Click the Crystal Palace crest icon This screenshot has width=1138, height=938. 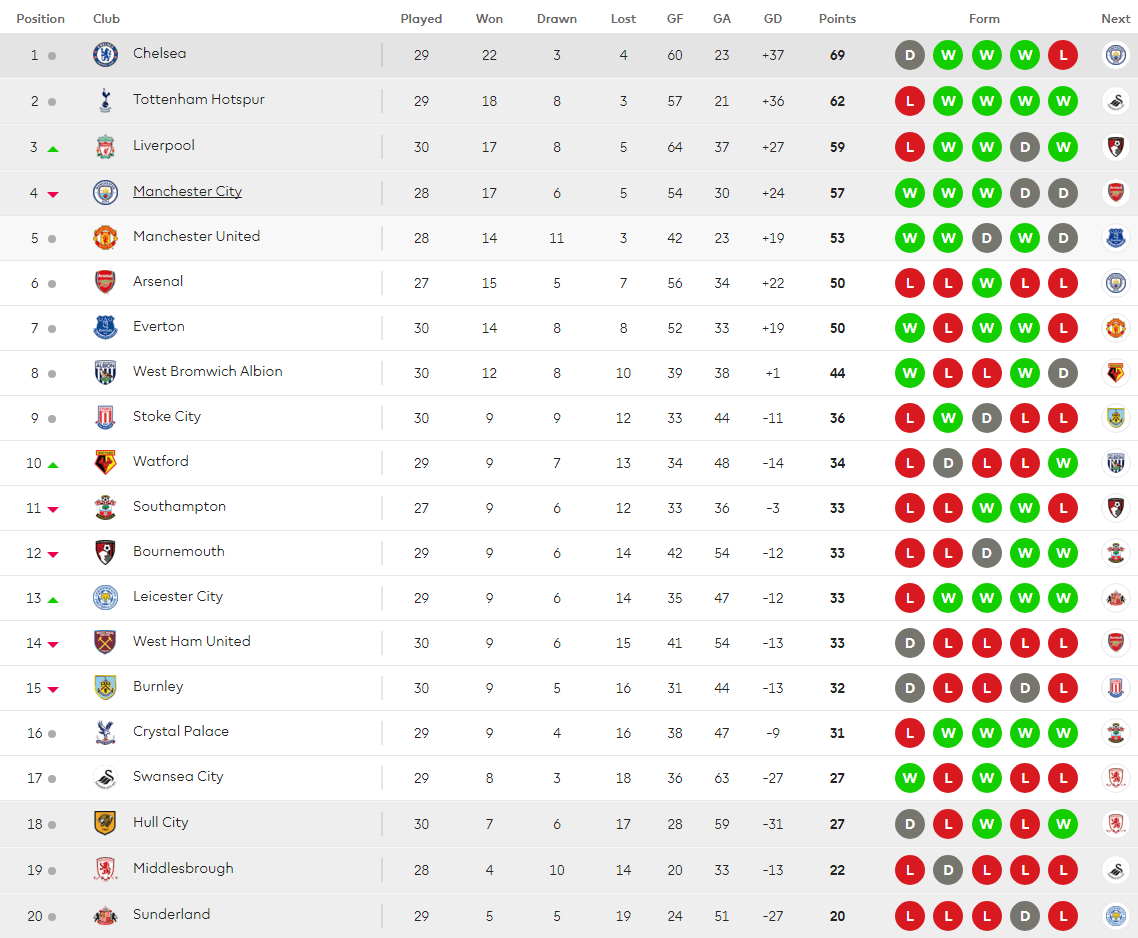(105, 732)
